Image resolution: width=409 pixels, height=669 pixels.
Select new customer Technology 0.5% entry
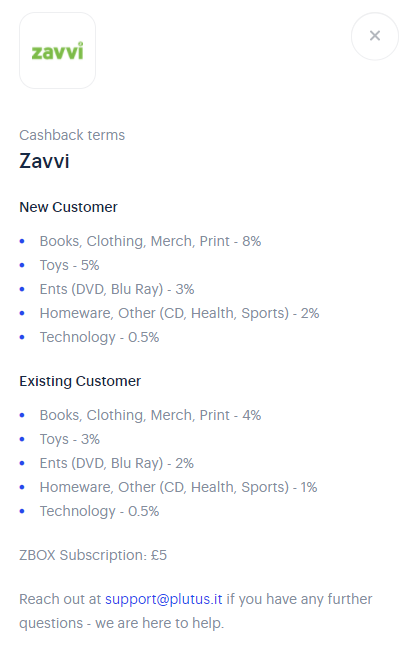(99, 337)
